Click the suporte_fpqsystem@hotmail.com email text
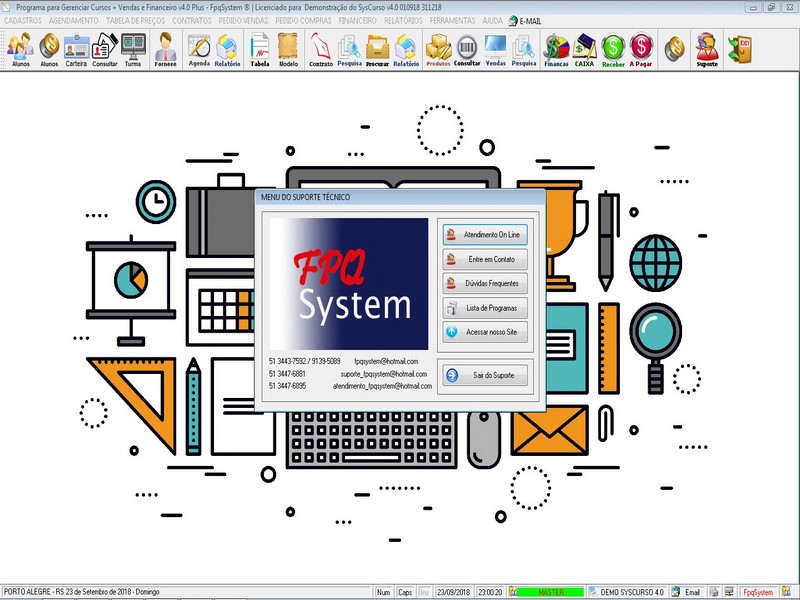 (384, 374)
